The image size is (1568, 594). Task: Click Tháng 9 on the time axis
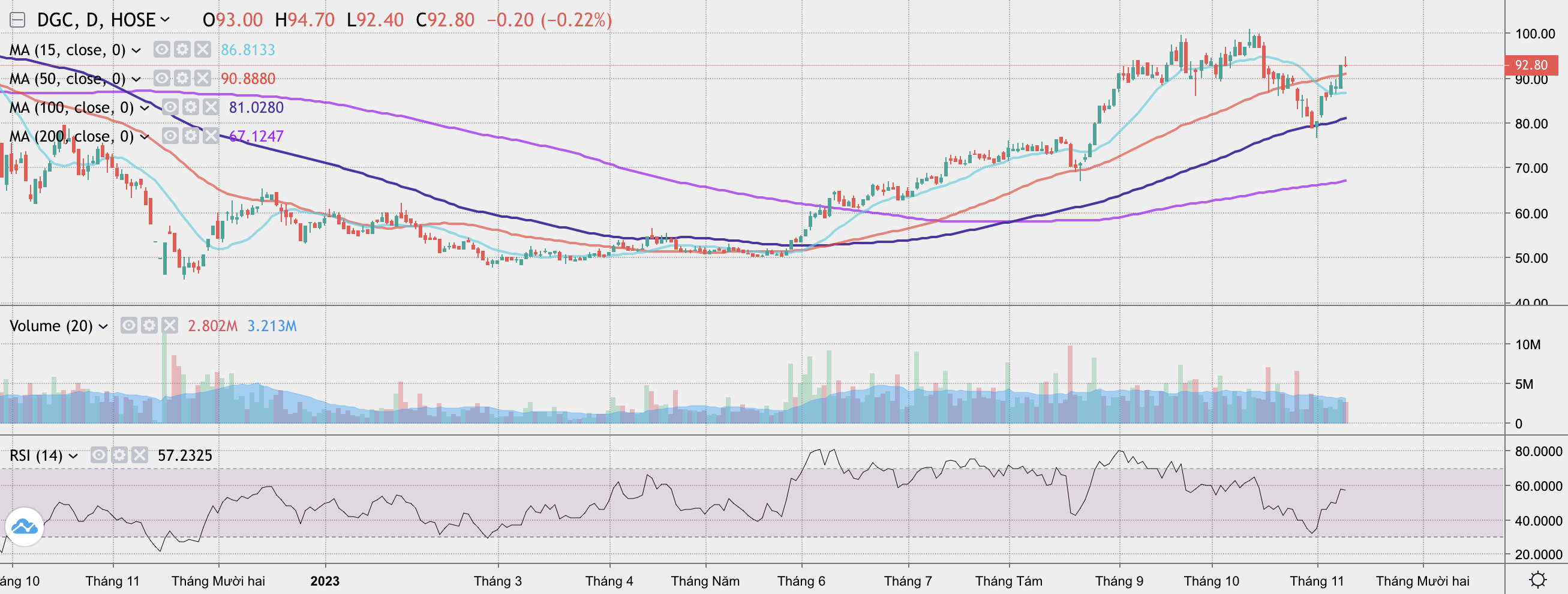pyautogui.click(x=1119, y=581)
